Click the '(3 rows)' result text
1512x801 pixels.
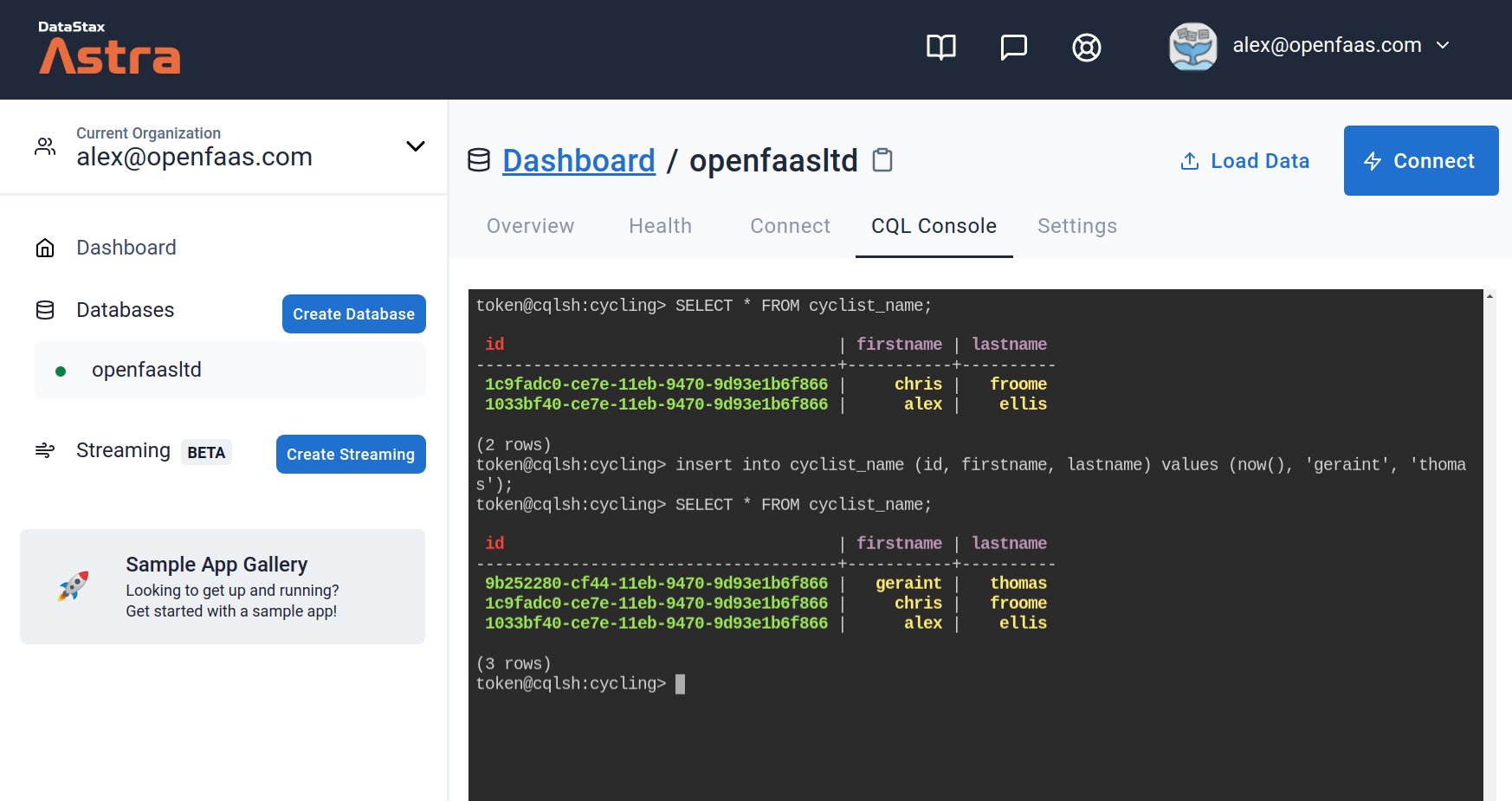[x=514, y=663]
